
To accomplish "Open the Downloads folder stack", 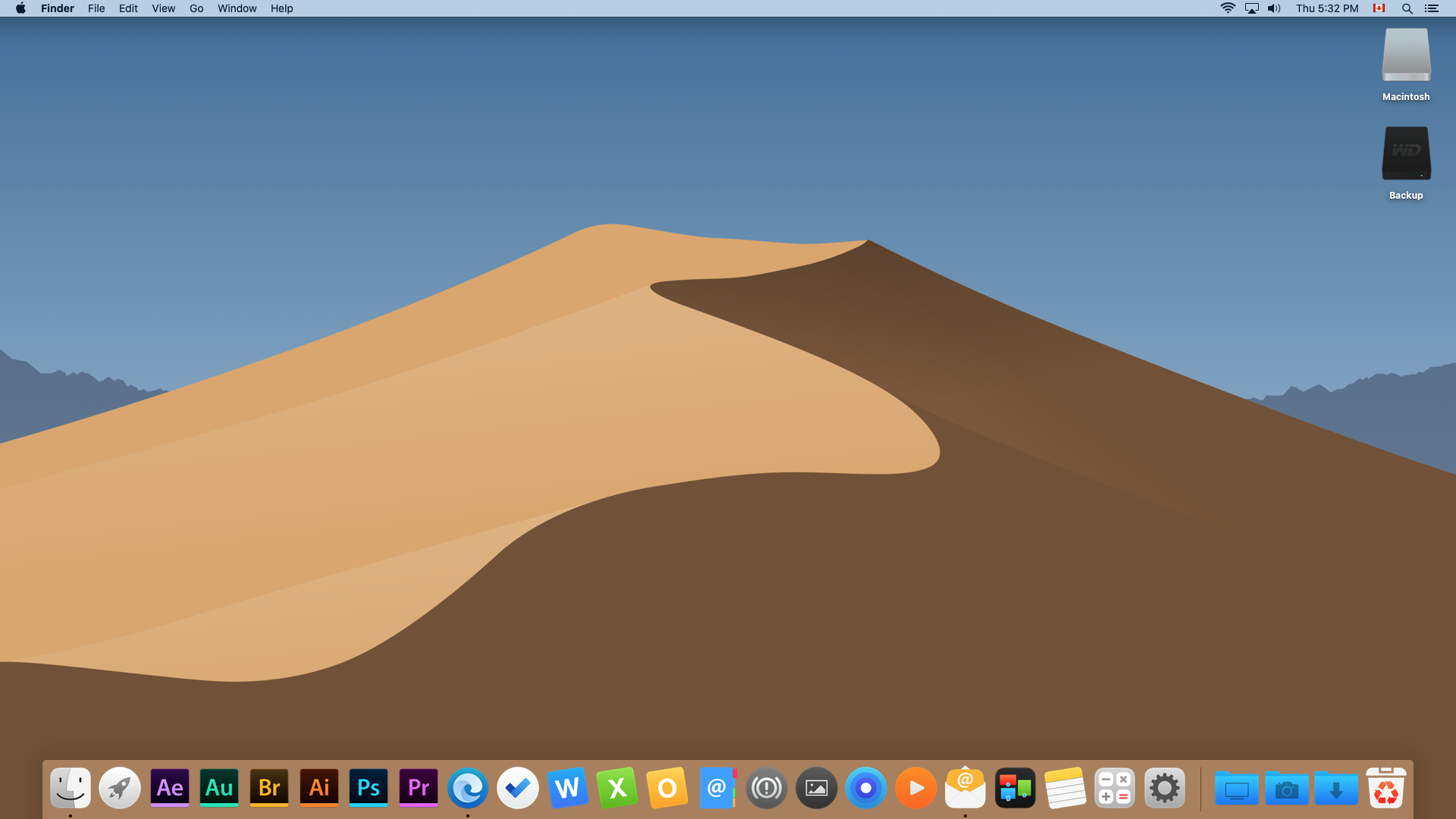I will pyautogui.click(x=1336, y=789).
